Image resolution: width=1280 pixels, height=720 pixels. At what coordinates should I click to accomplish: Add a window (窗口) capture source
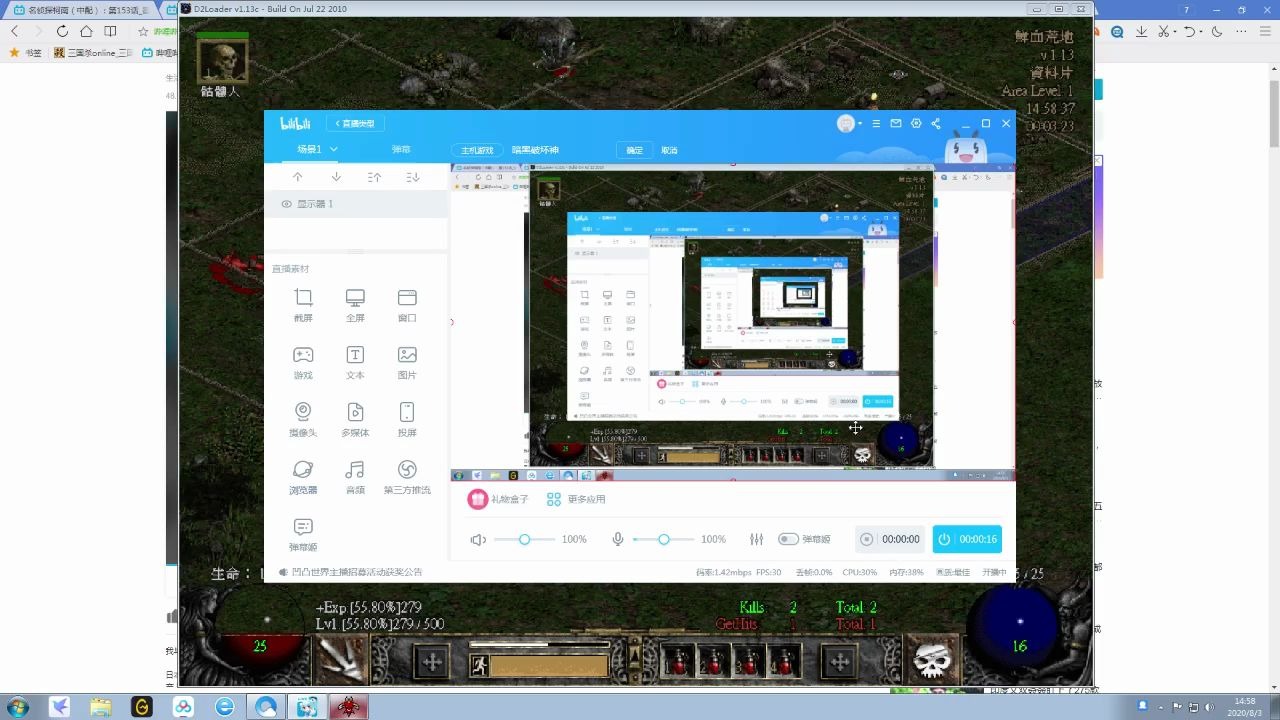(x=407, y=305)
